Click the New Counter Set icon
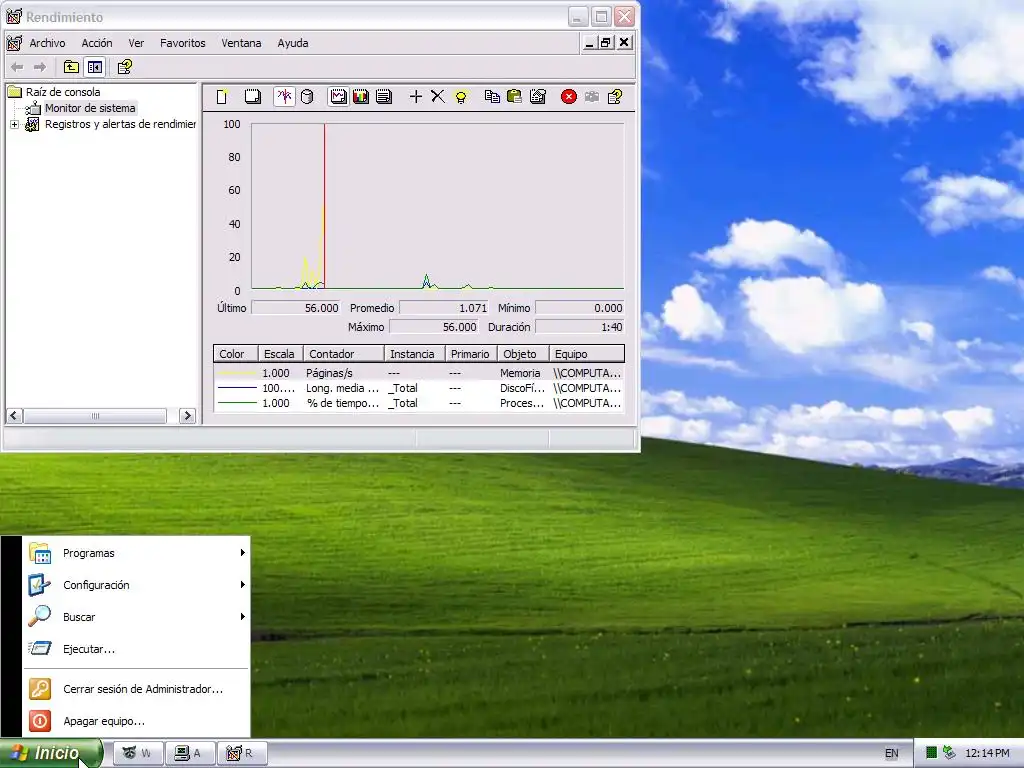Viewport: 1024px width, 768px height. 222,97
